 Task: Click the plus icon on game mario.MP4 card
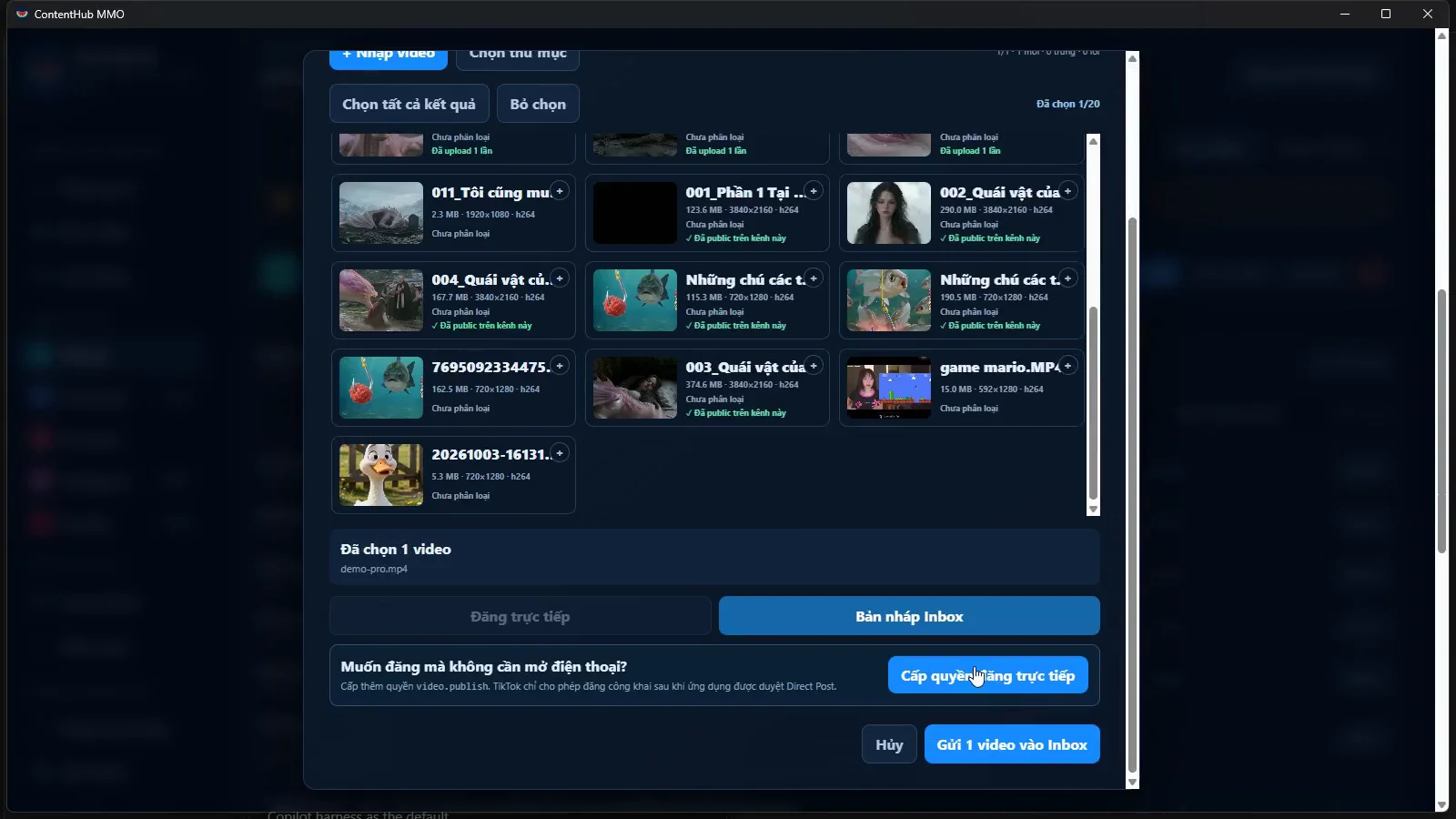(x=1067, y=366)
